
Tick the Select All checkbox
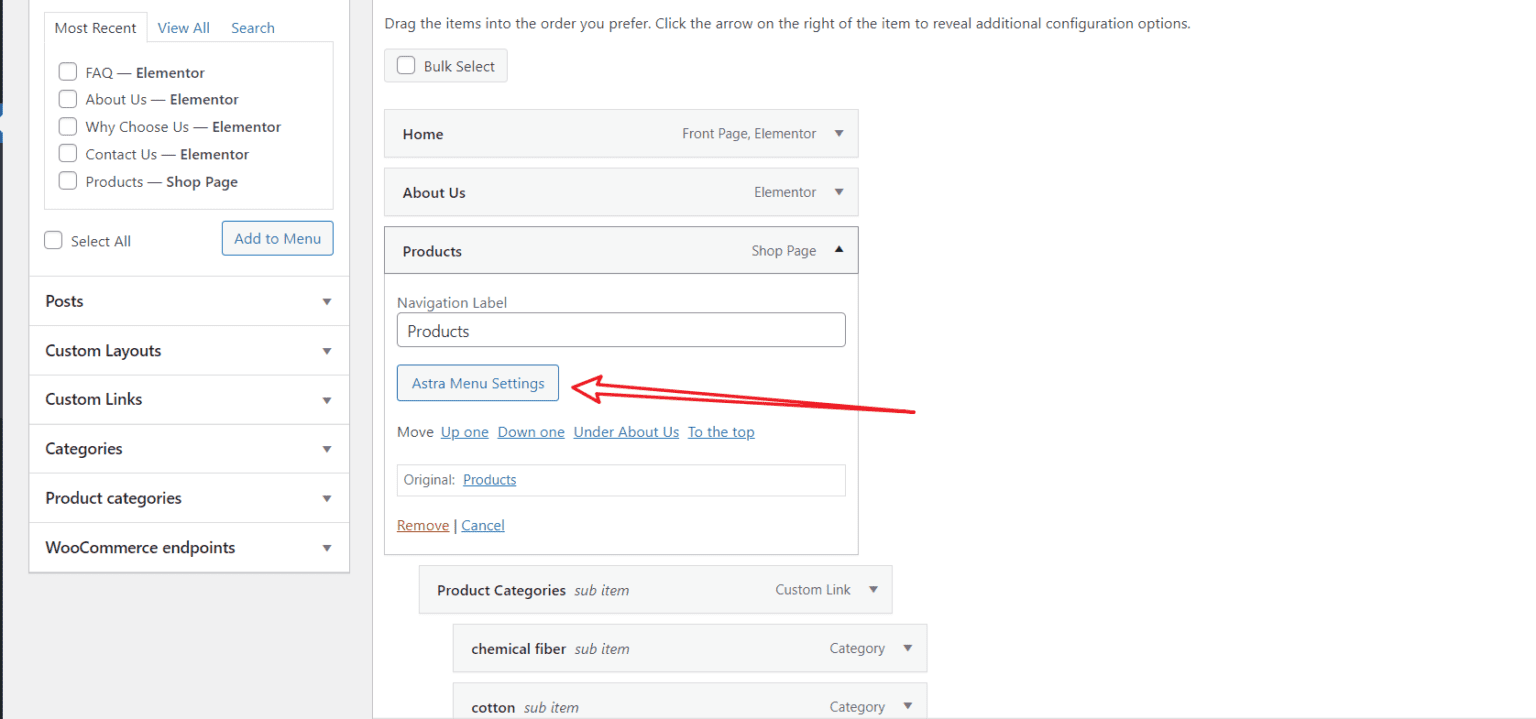click(54, 241)
